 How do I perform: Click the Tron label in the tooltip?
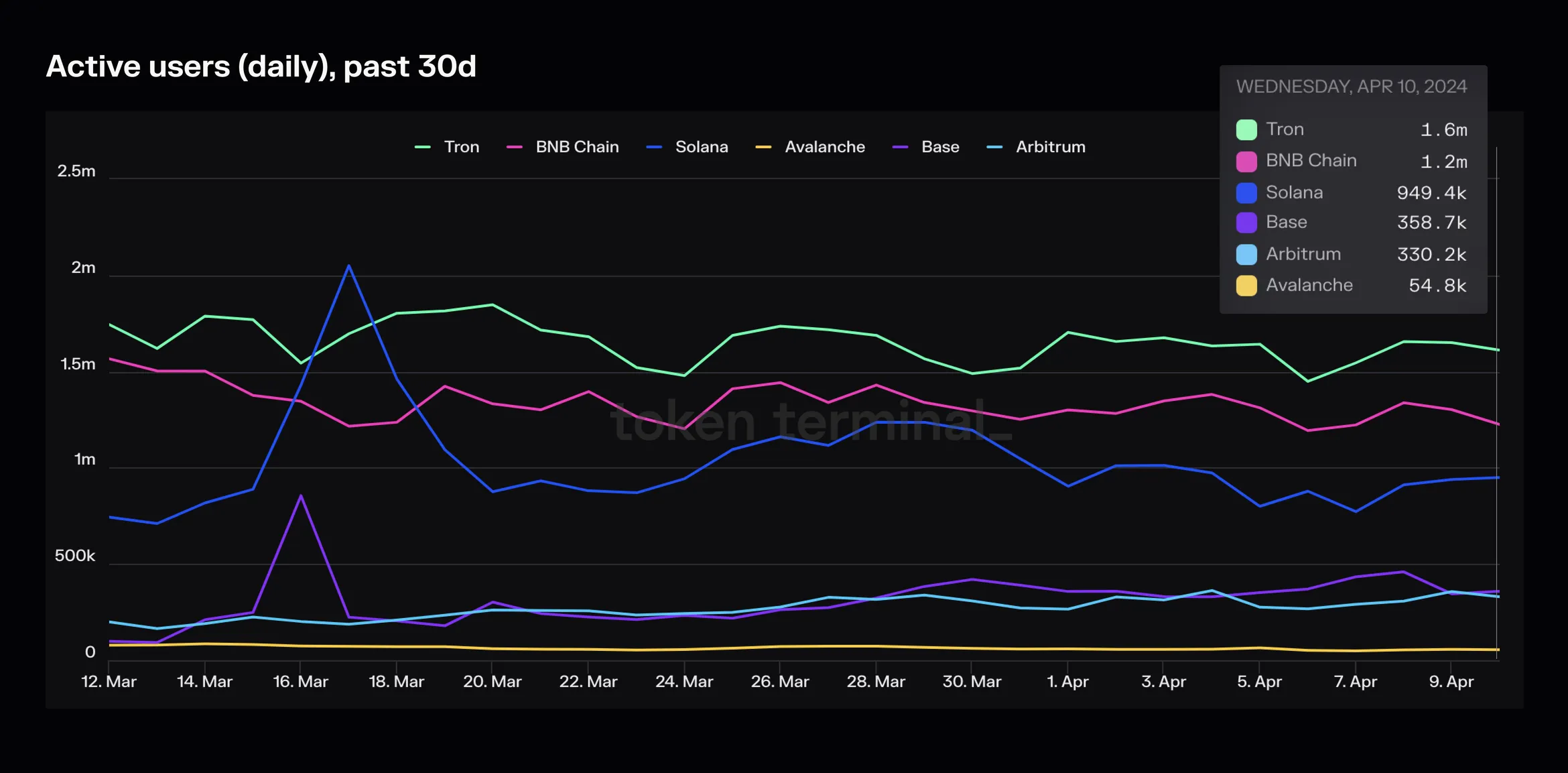1285,129
